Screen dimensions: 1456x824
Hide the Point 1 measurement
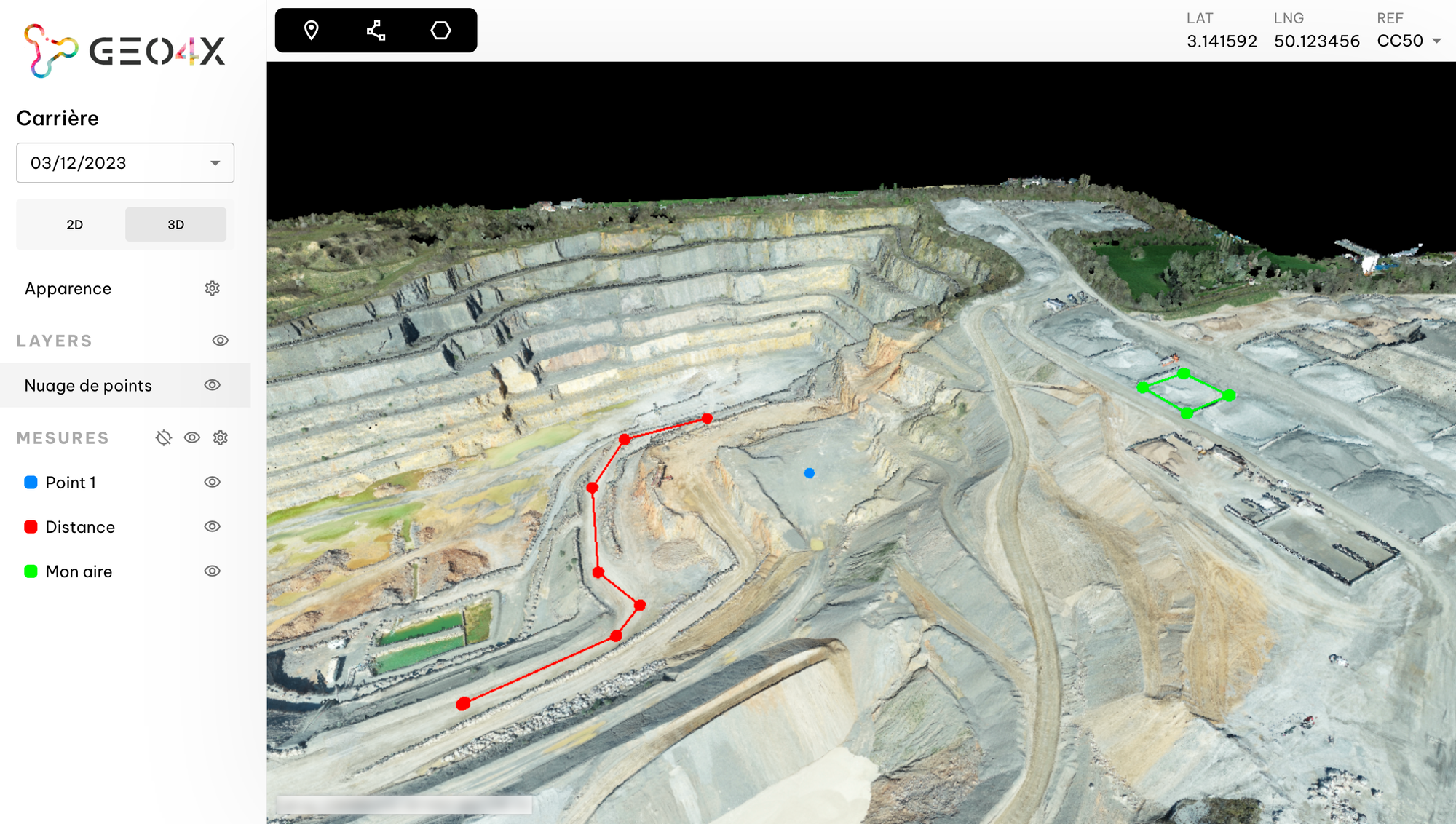point(212,482)
